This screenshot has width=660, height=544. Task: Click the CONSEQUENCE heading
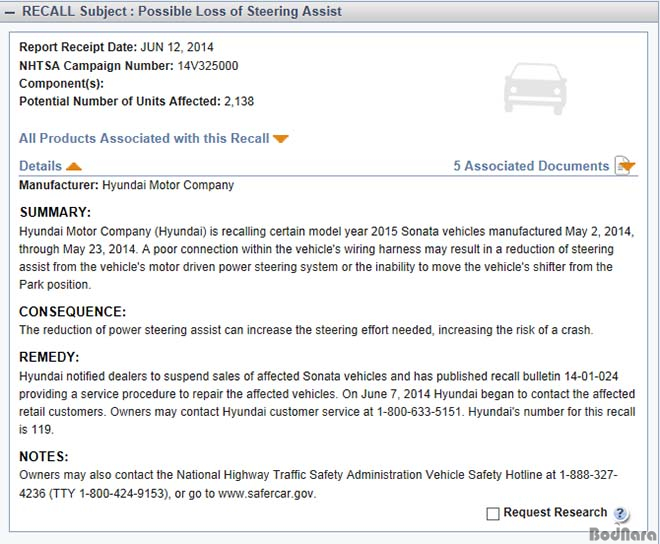tap(72, 312)
